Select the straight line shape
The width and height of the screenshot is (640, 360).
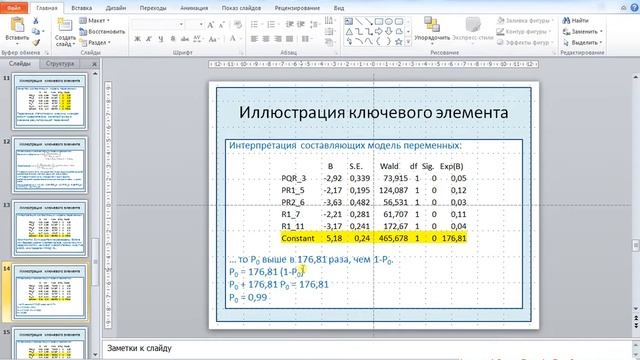[x=359, y=21]
